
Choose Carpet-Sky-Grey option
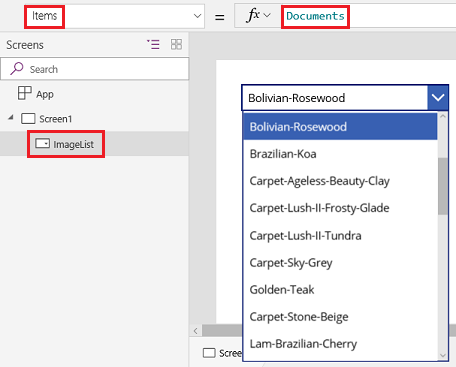(340, 263)
